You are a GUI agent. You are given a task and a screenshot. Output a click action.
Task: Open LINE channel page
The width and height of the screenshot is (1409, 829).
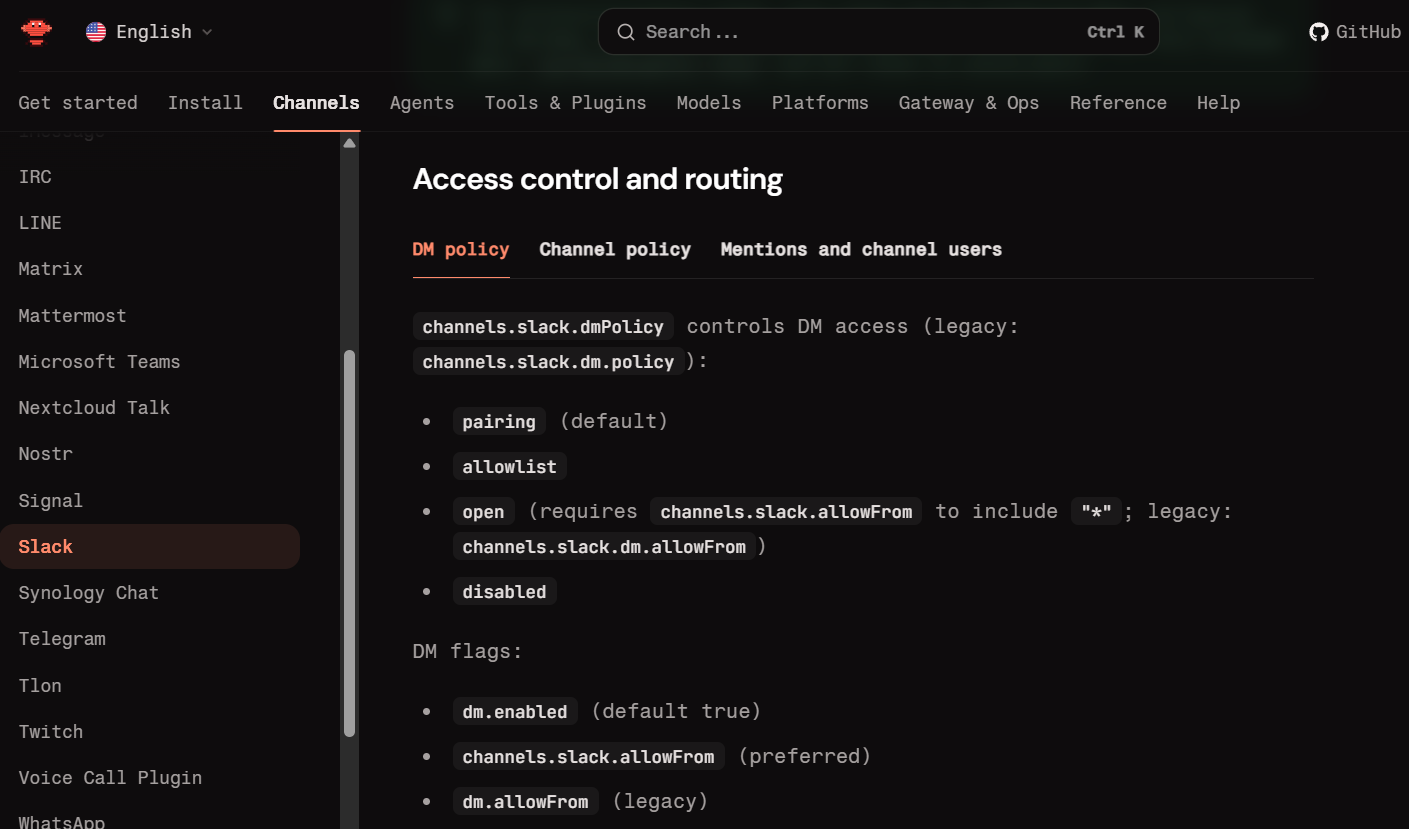tap(40, 222)
